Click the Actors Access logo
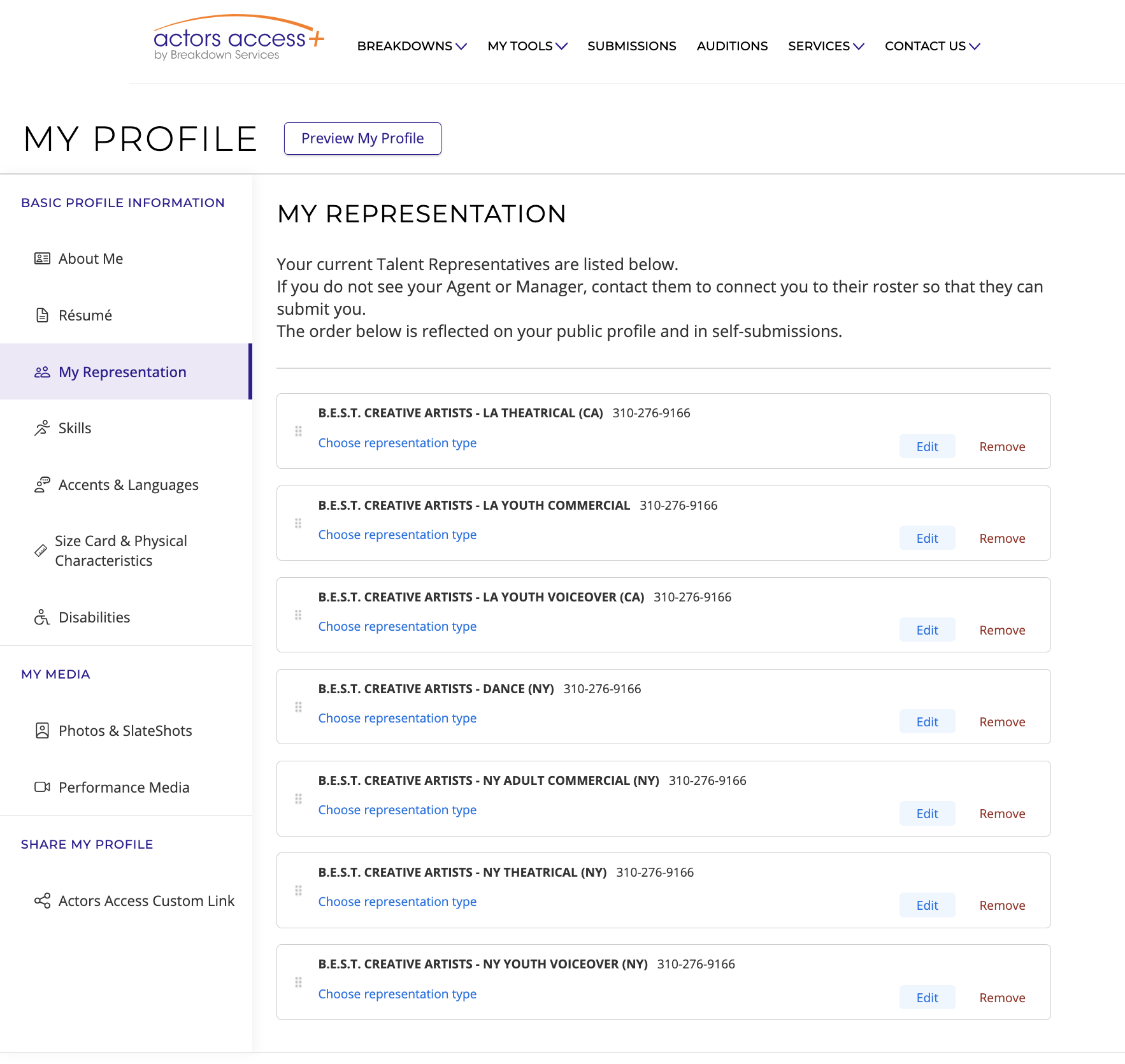Image resolution: width=1125 pixels, height=1064 pixels. (239, 38)
